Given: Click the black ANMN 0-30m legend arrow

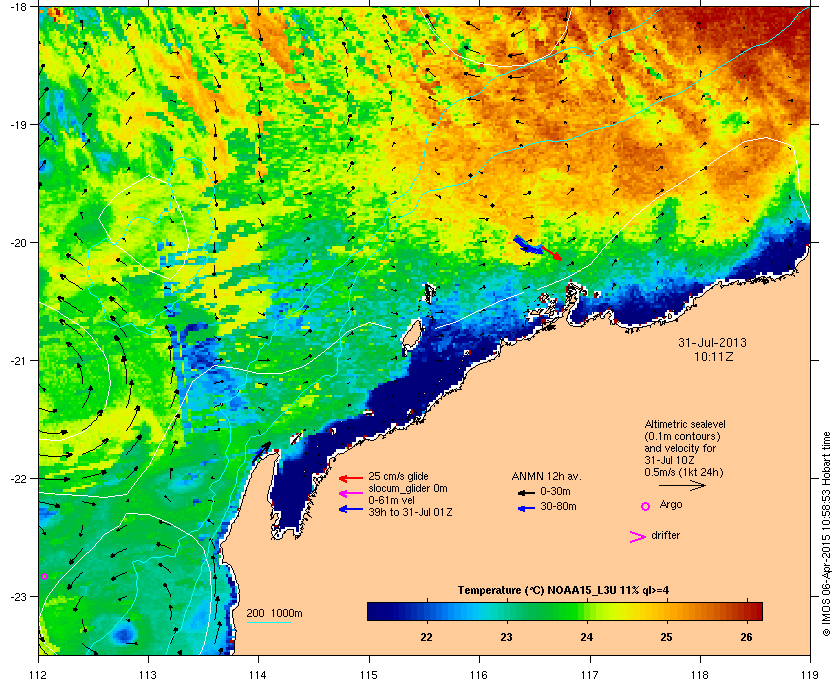Looking at the screenshot, I should [x=526, y=492].
